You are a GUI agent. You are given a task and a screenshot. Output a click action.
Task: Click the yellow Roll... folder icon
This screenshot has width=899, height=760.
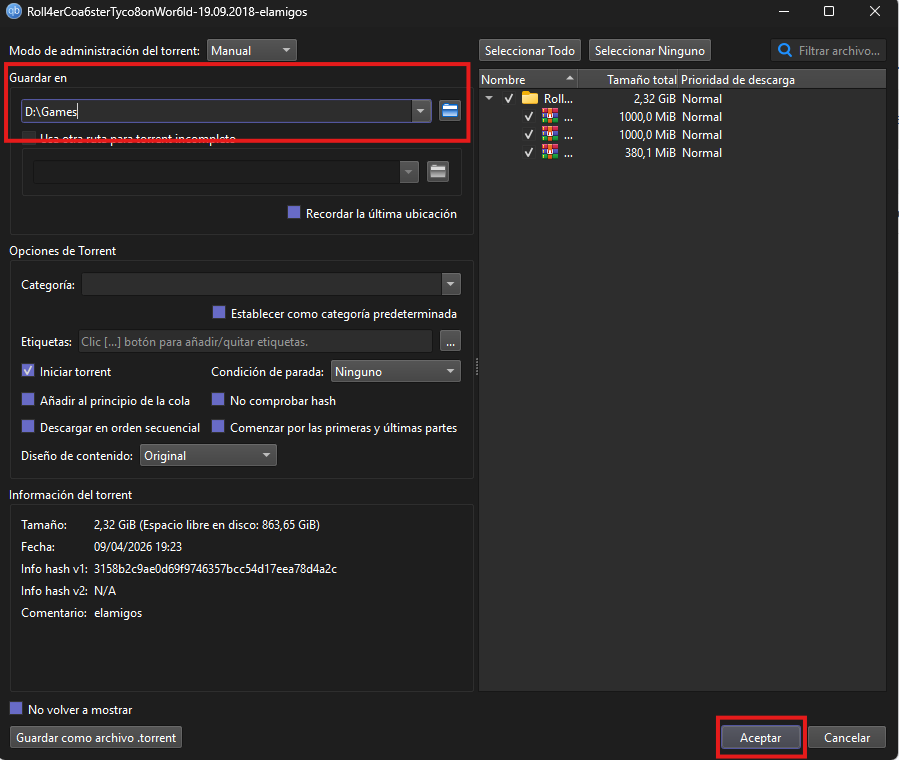click(530, 98)
